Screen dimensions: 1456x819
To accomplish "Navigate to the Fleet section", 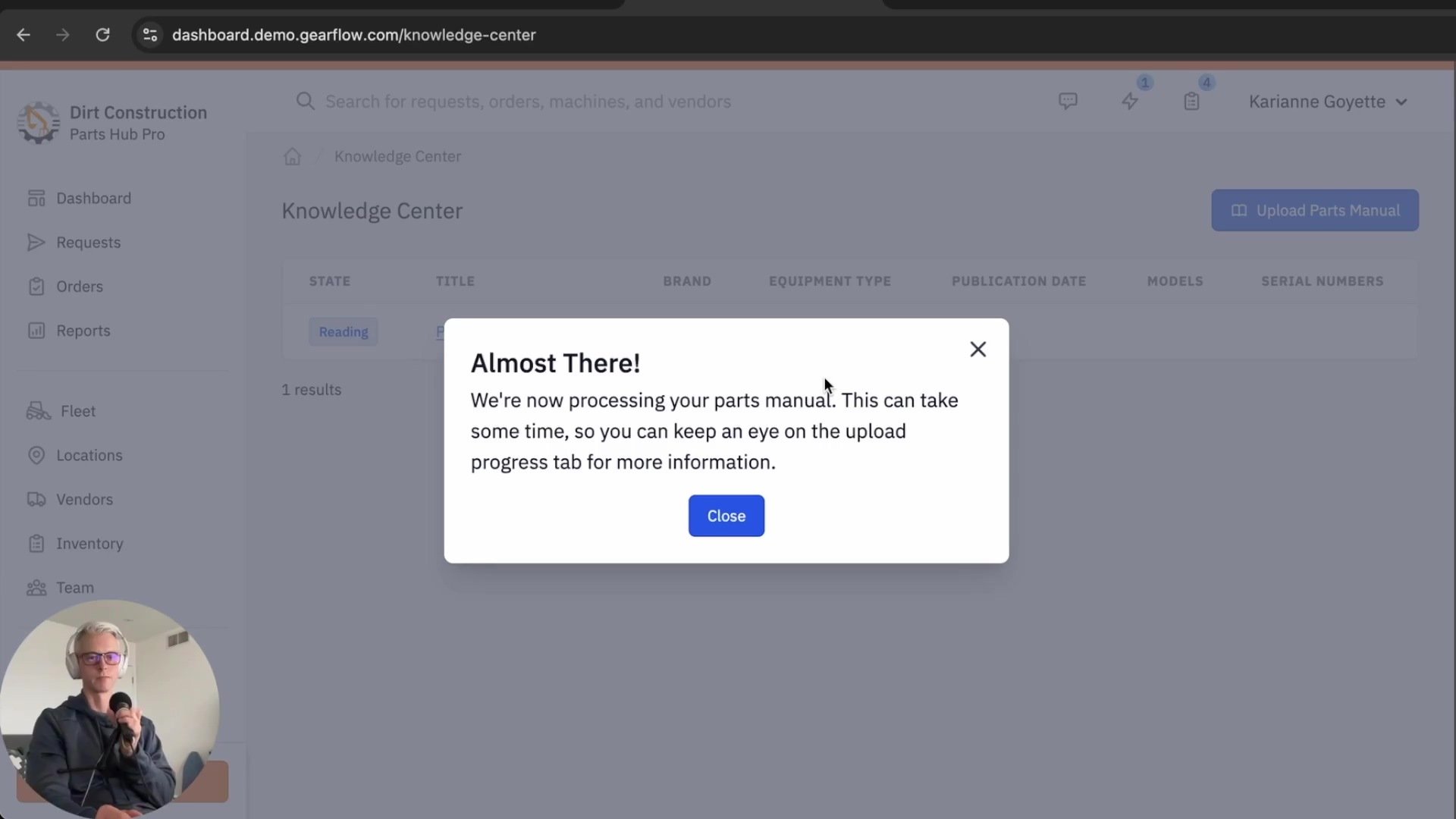I will point(77,411).
